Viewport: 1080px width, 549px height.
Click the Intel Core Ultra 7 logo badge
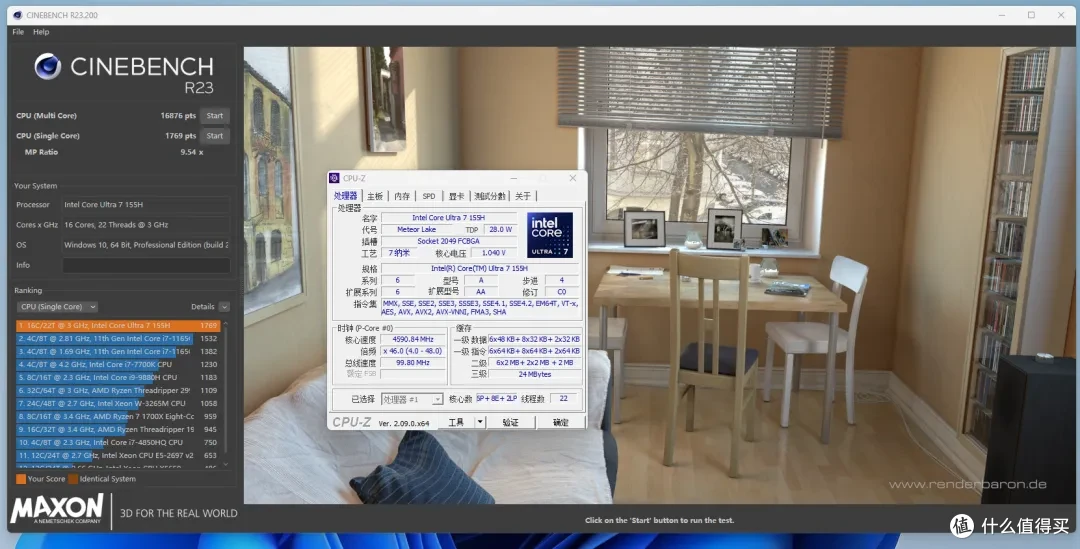[550, 235]
